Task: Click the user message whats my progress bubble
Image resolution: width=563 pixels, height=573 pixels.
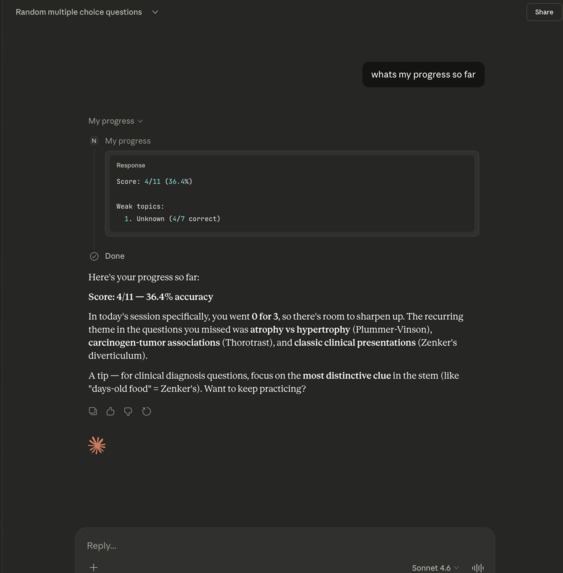Action: [423, 75]
